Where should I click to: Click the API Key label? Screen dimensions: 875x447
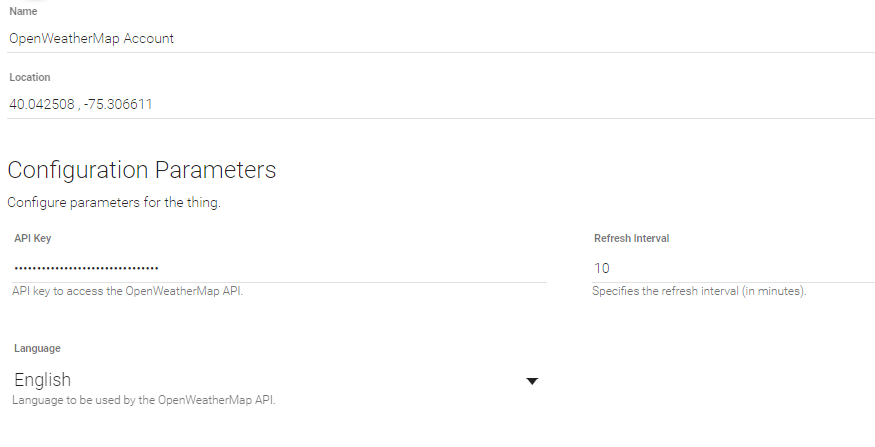point(35,239)
